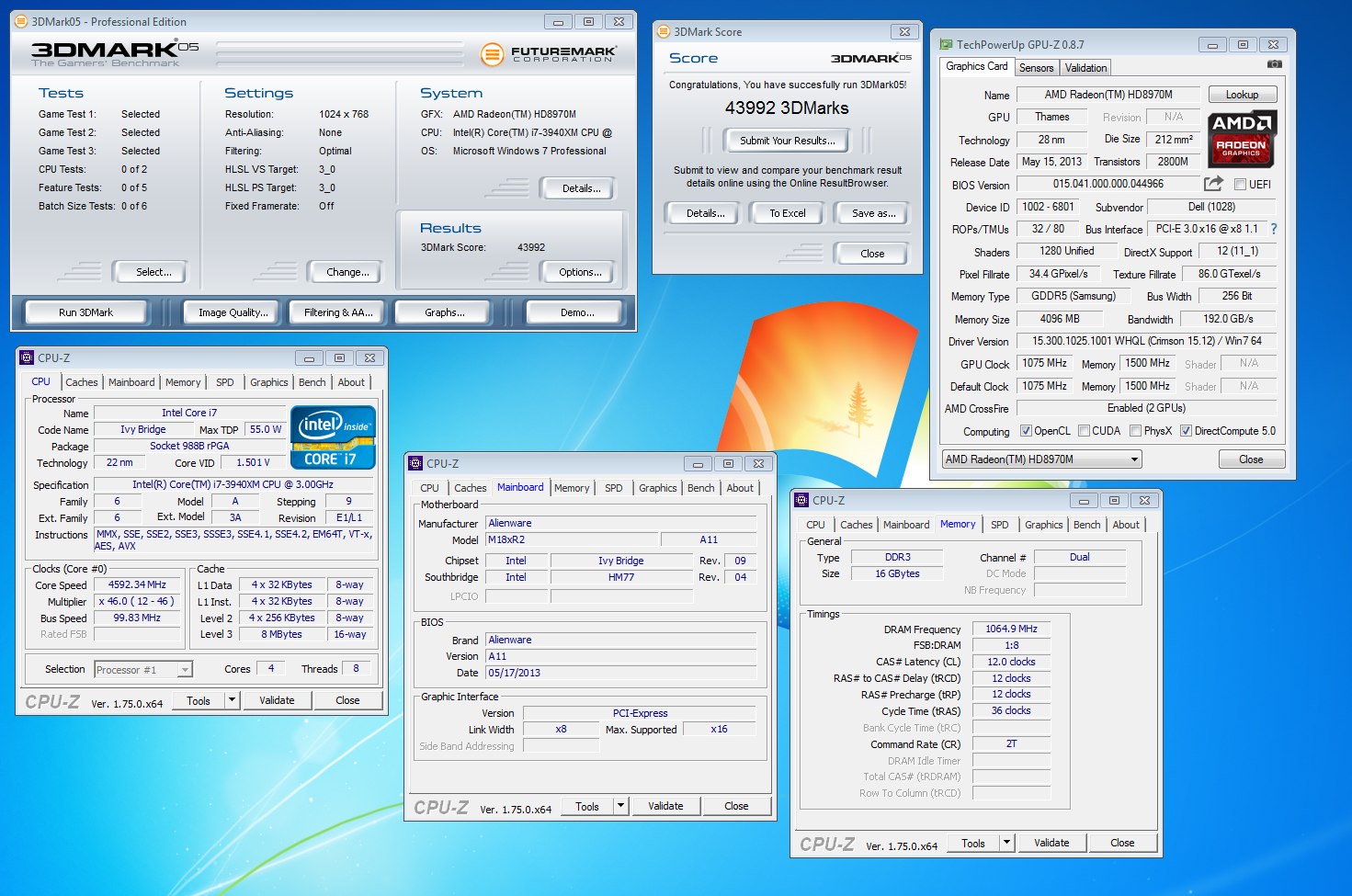
Task: Click the 43992 3DMarks score text
Action: 787,108
